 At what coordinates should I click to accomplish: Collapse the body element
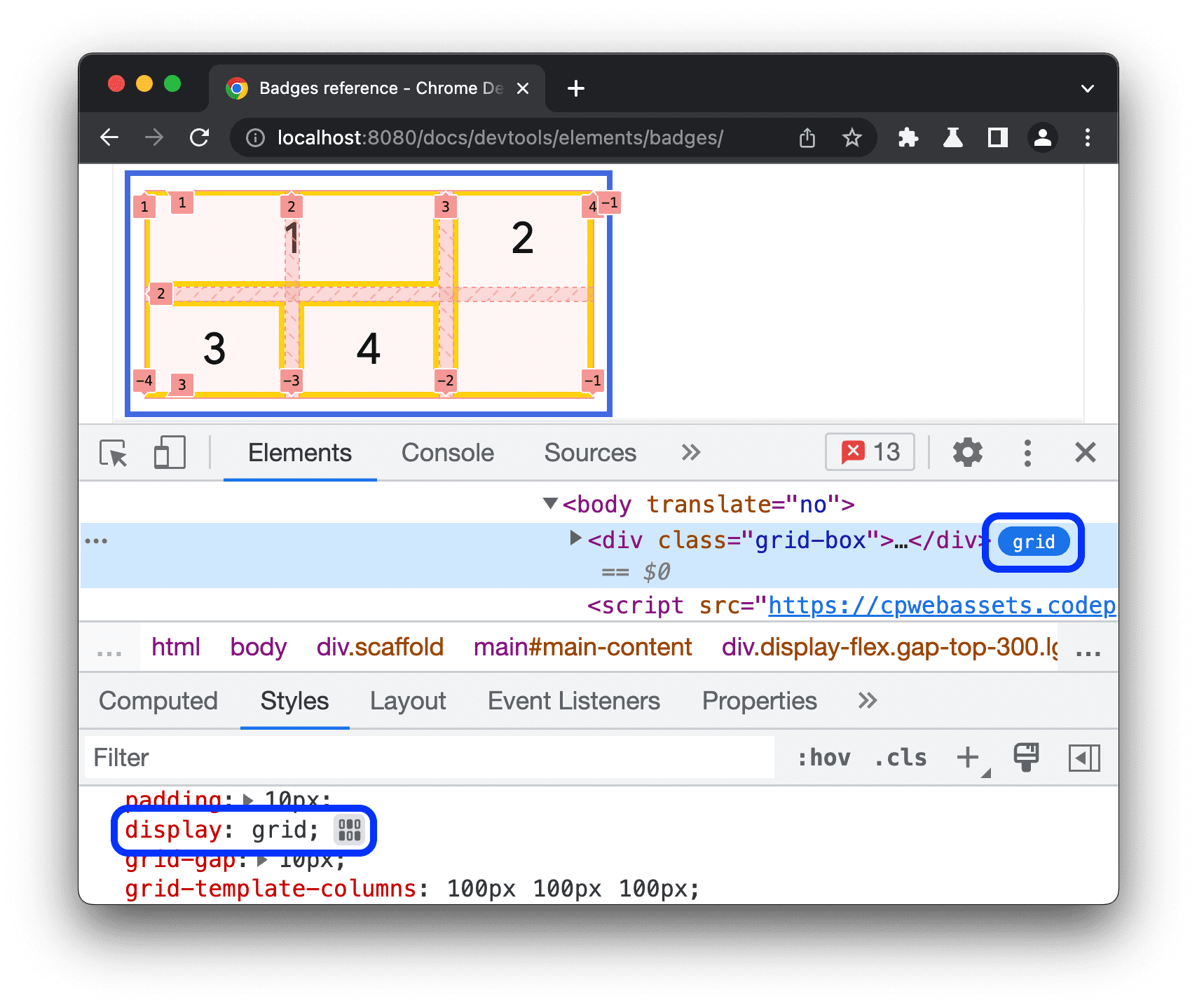point(551,504)
